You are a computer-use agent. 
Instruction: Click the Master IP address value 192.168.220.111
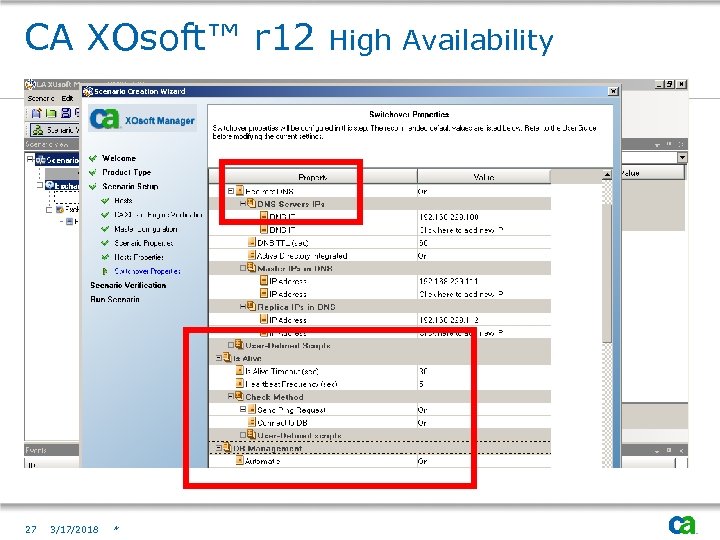[449, 281]
